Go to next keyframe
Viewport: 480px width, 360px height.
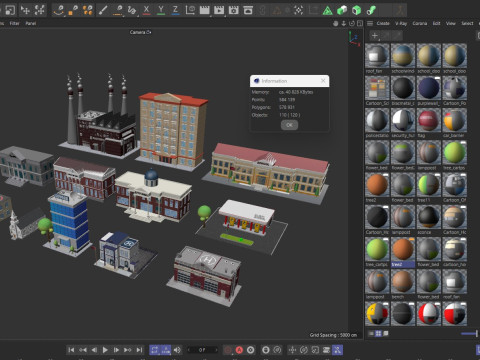point(128,350)
